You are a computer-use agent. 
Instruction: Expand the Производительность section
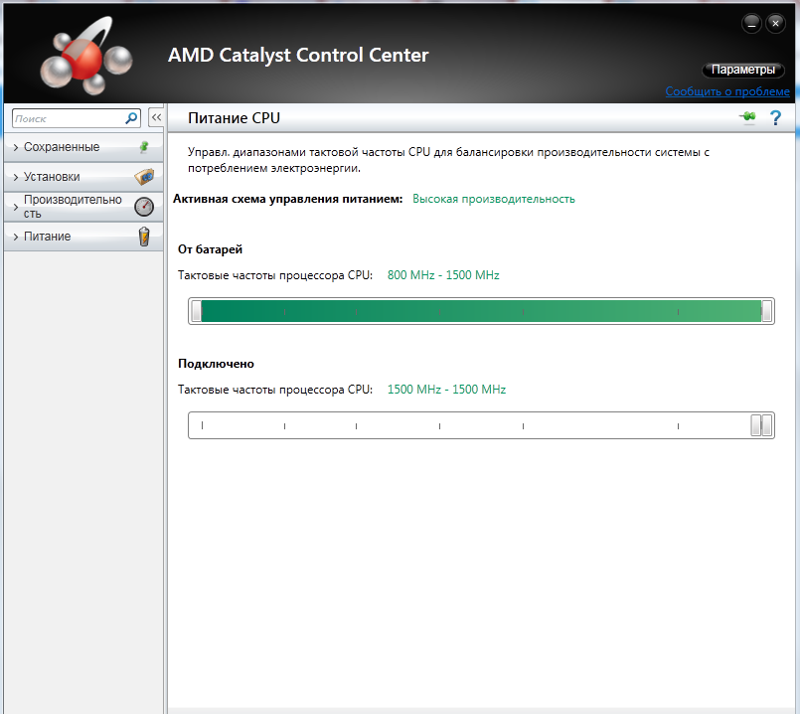pyautogui.click(x=83, y=207)
